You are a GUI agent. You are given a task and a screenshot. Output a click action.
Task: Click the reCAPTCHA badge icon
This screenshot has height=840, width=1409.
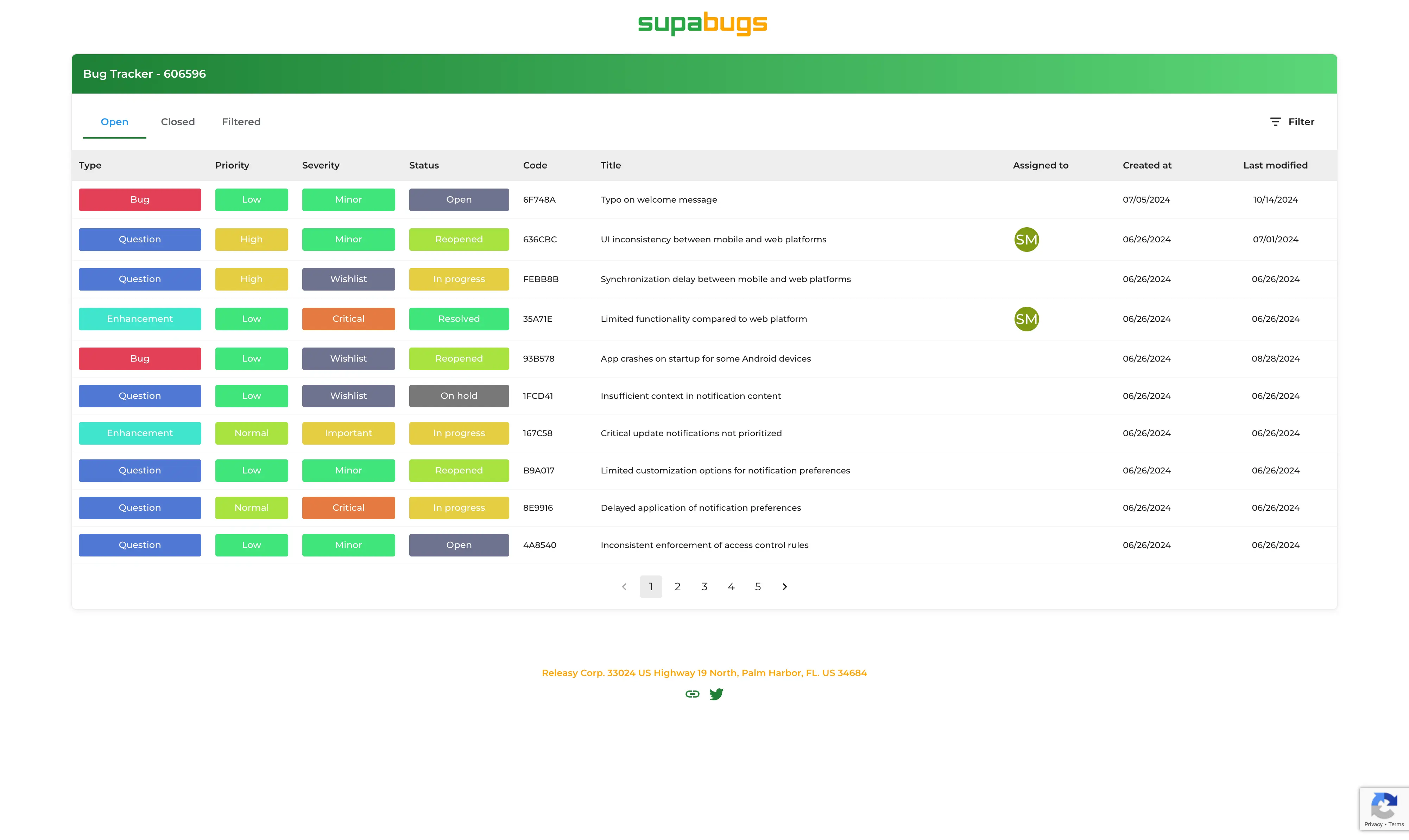click(x=1384, y=806)
